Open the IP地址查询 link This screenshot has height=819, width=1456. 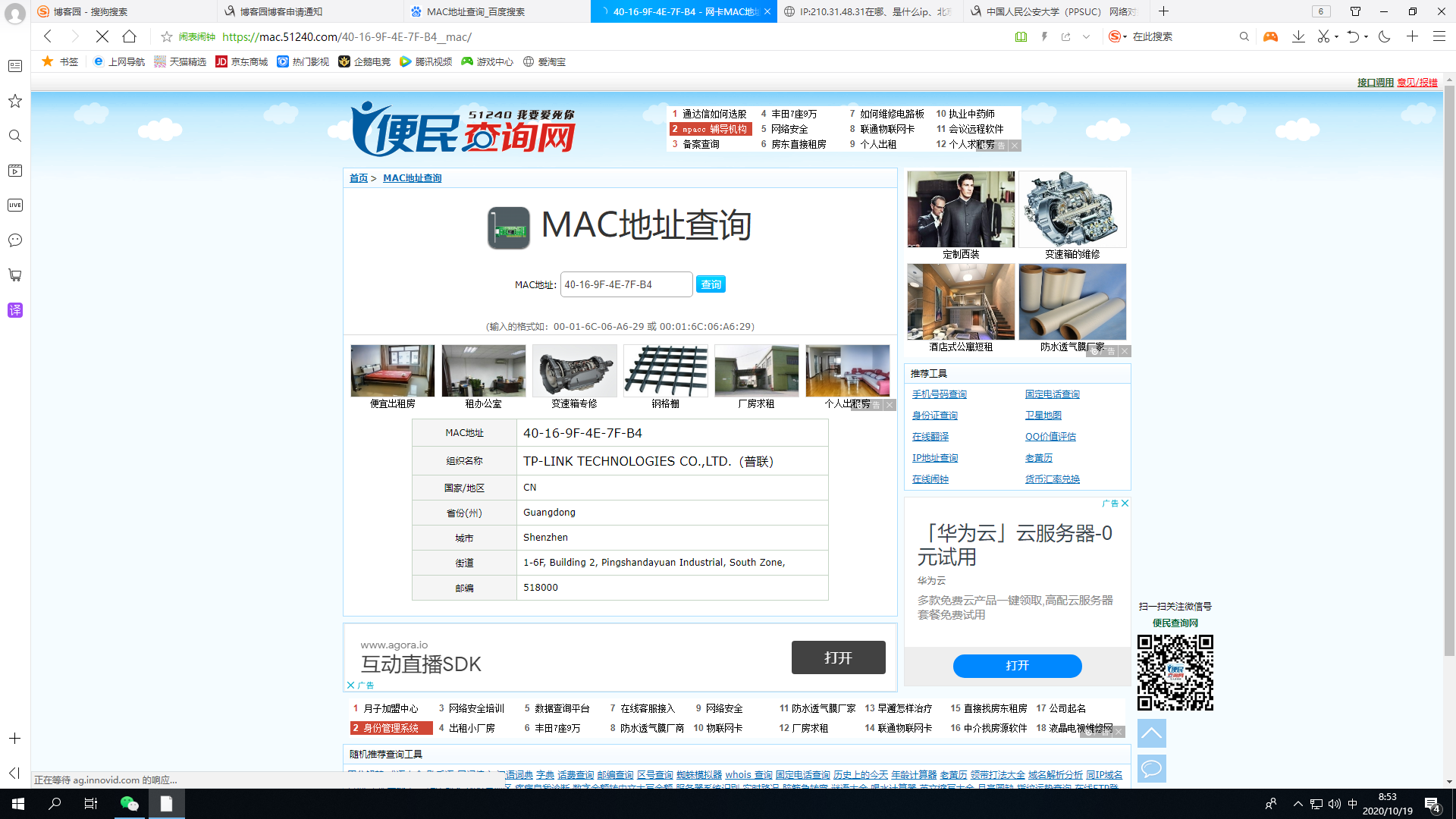934,458
